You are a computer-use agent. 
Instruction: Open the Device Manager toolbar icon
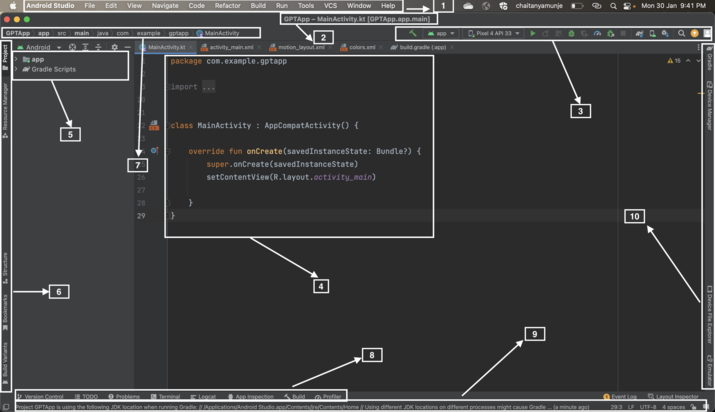(652, 33)
